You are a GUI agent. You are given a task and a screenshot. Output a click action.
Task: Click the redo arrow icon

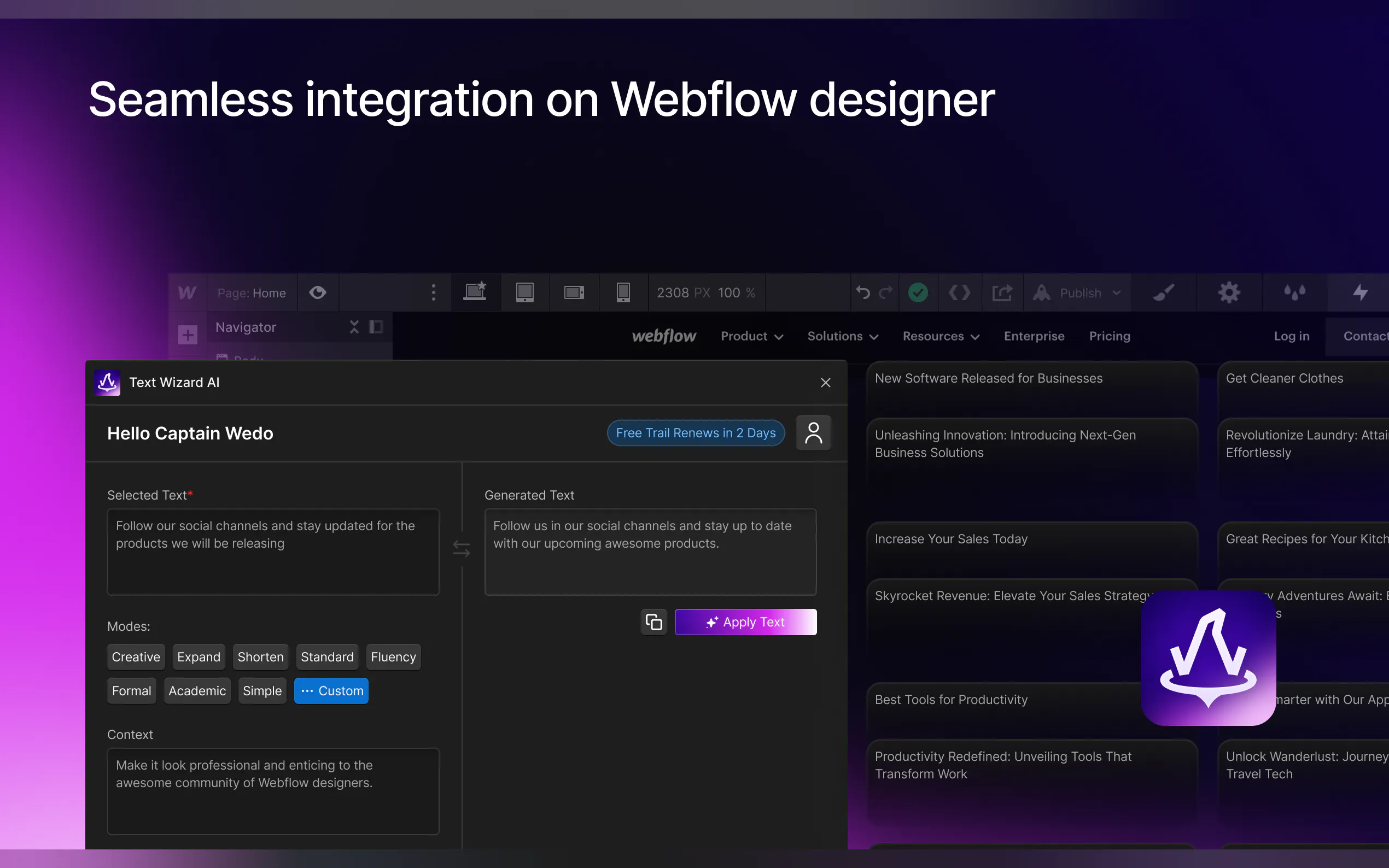coord(886,293)
